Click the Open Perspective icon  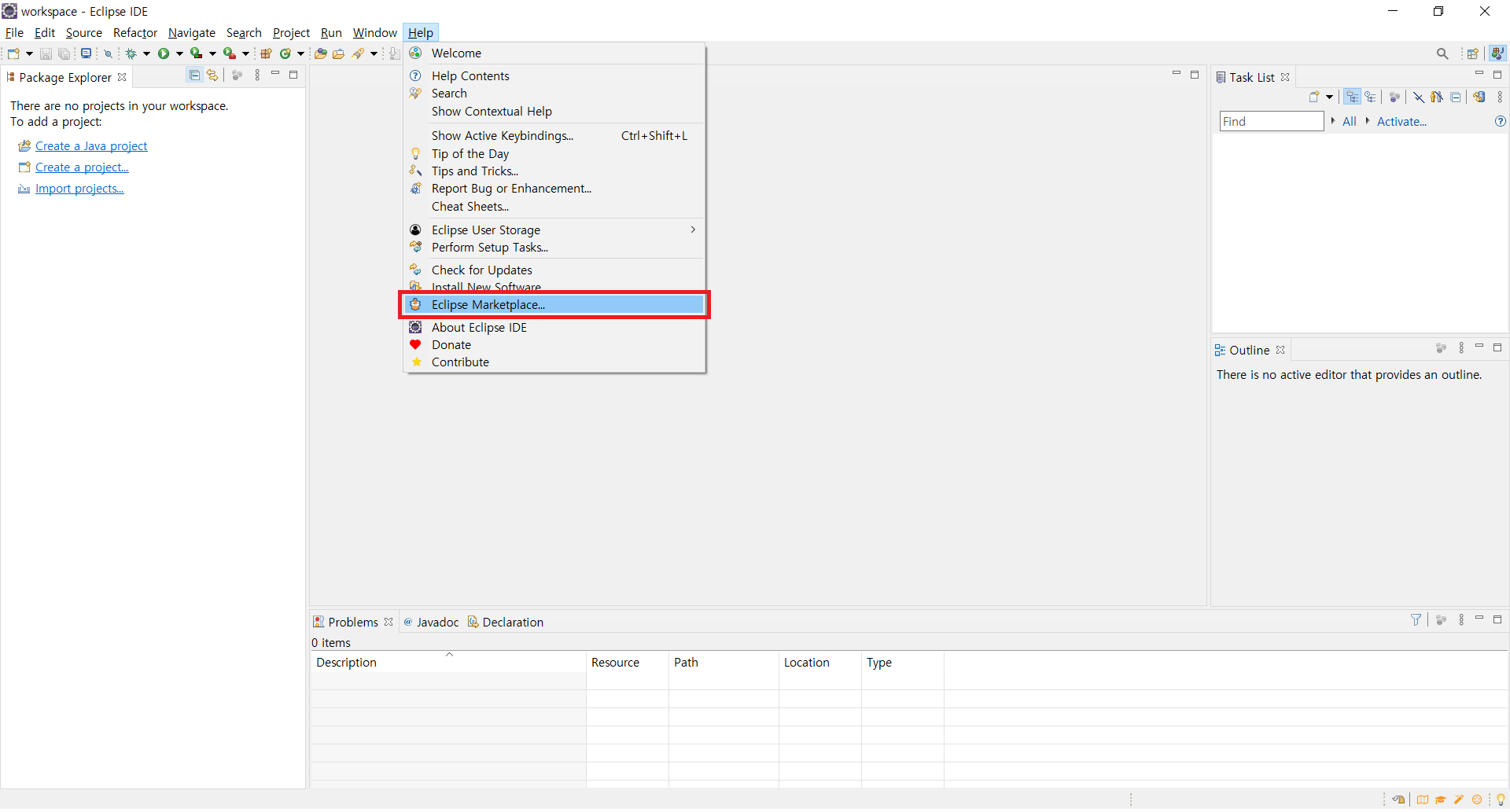pyautogui.click(x=1473, y=53)
